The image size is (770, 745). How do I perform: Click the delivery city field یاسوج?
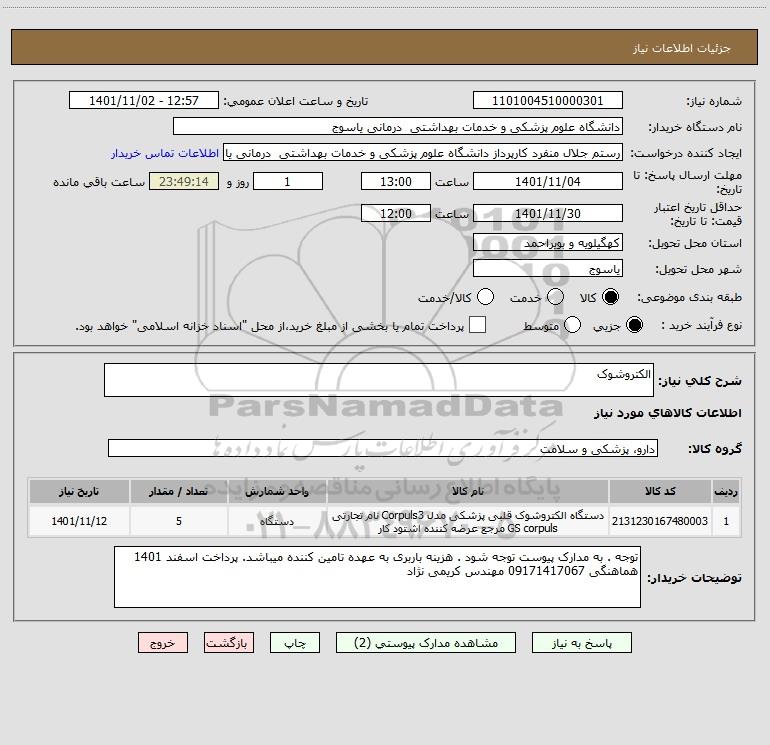[548, 269]
